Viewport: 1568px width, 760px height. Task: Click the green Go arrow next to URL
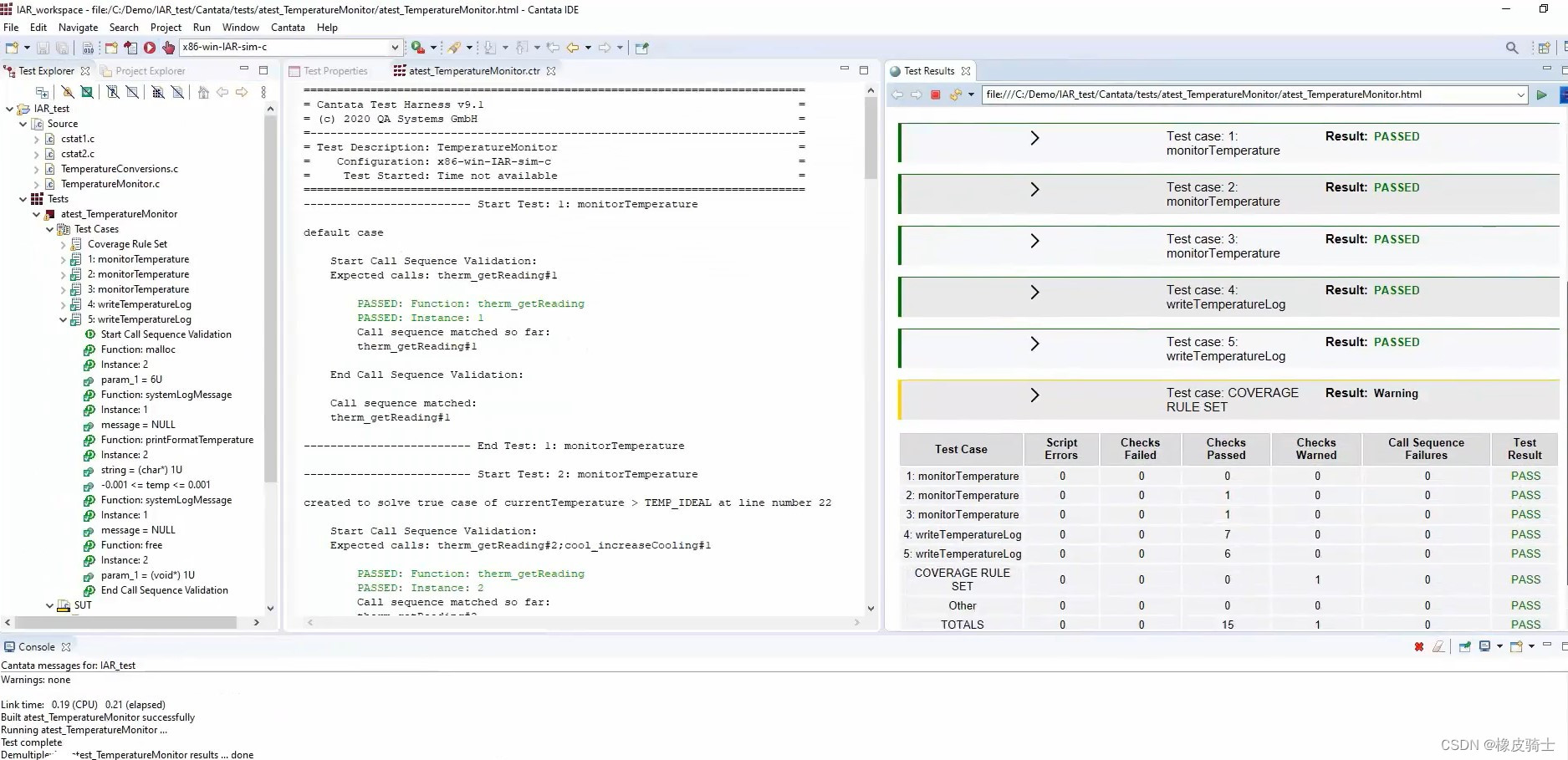[x=1541, y=94]
